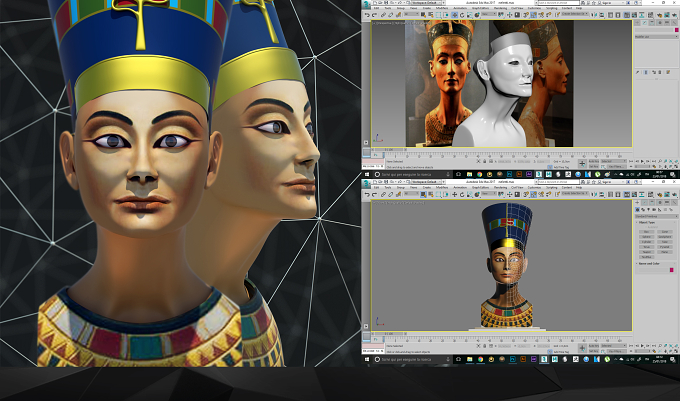
Task: Toggle Percent Snap in lower window toolbar
Action: 541,194
